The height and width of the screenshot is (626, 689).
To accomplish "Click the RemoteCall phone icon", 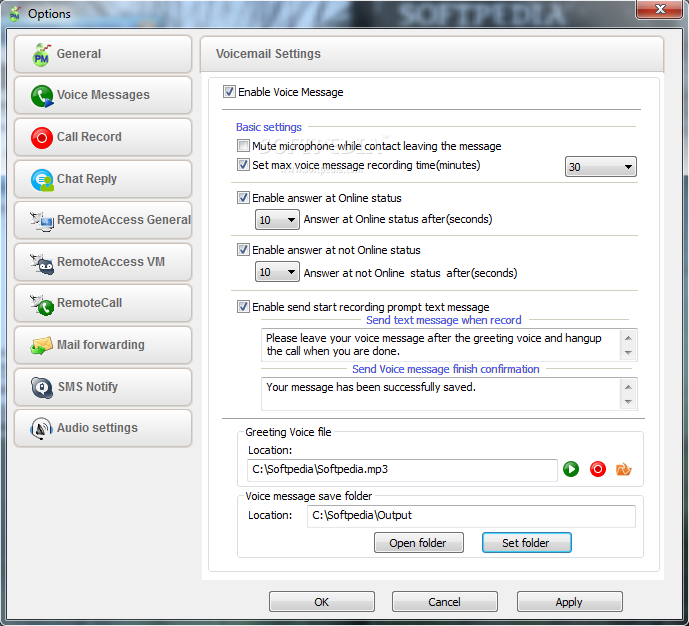I will 42,304.
